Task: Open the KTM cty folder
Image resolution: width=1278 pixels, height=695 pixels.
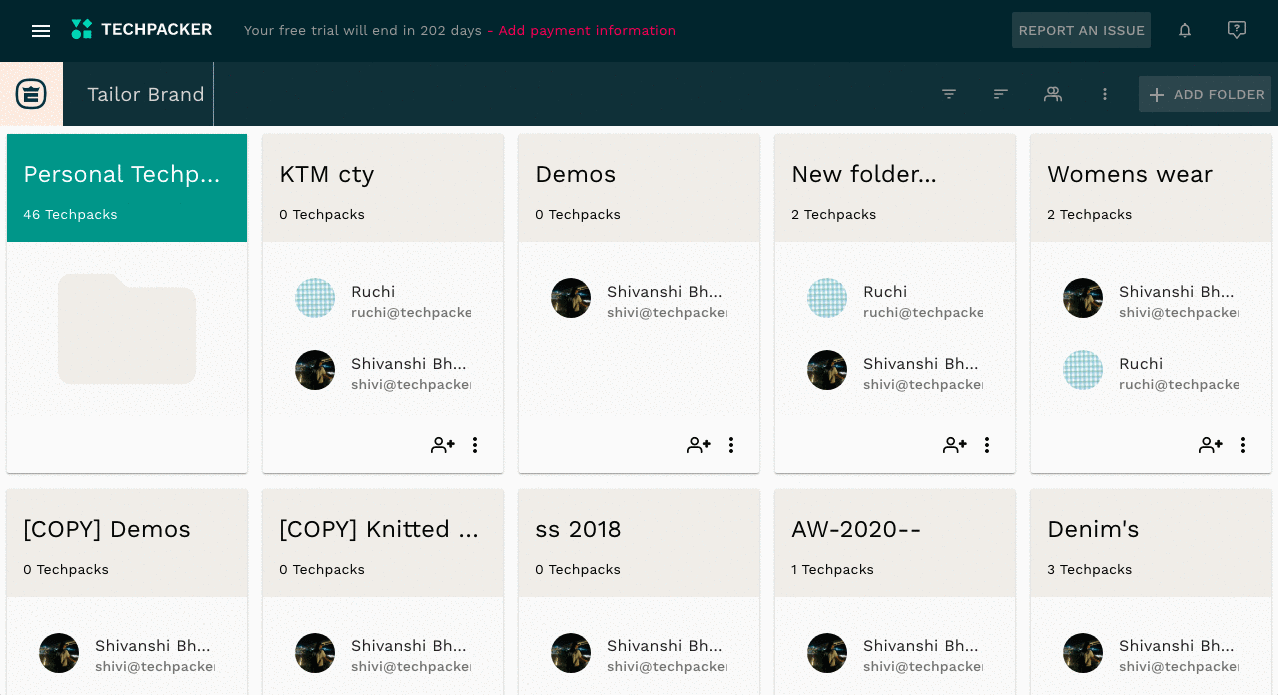Action: pyautogui.click(x=383, y=188)
